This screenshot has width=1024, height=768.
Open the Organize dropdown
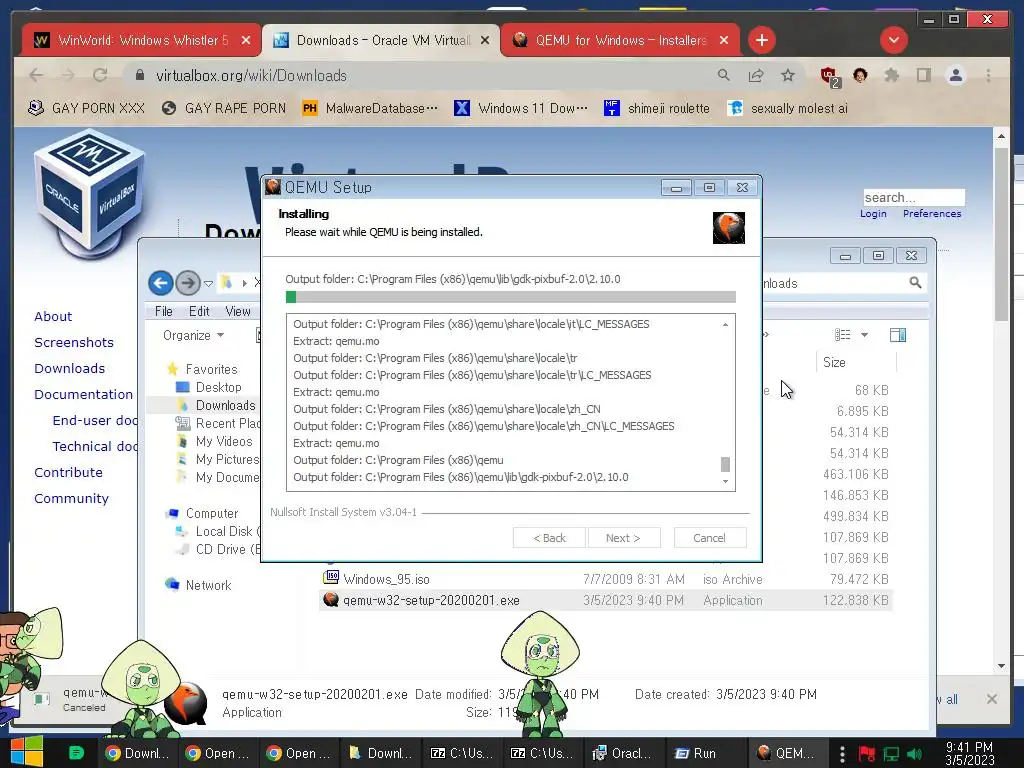(193, 335)
